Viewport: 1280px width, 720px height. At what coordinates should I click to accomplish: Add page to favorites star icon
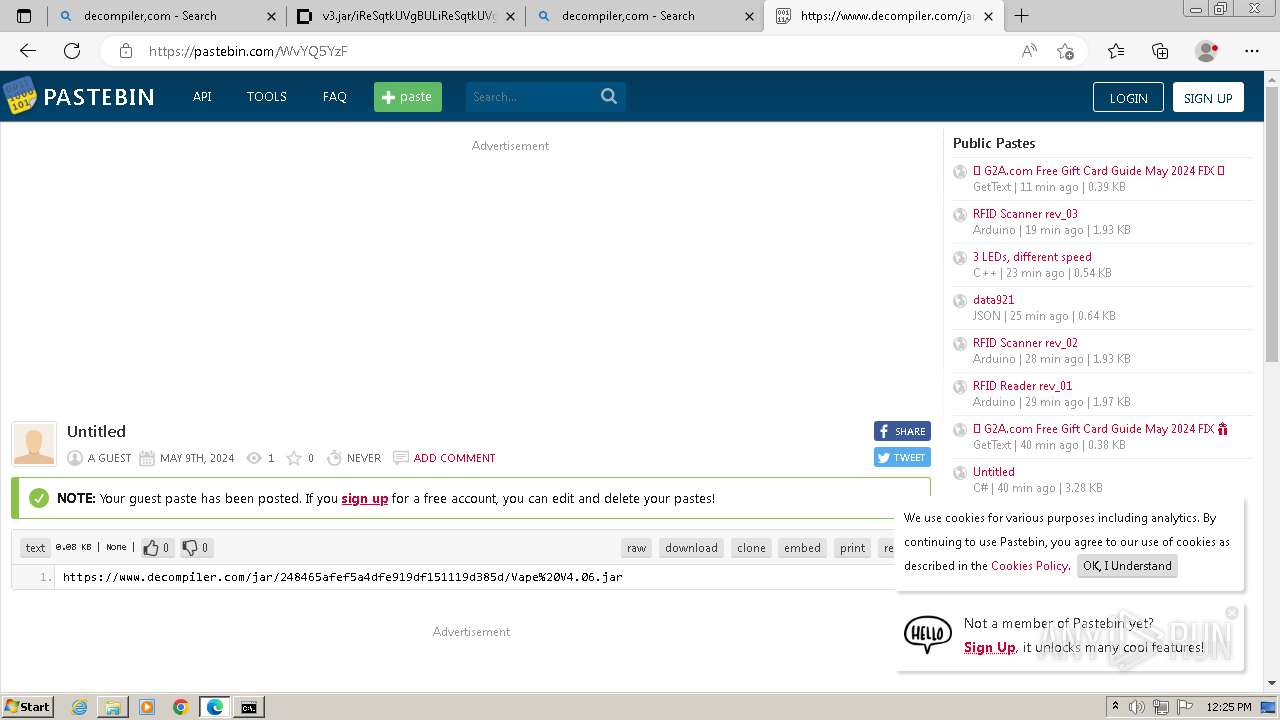(x=1066, y=51)
